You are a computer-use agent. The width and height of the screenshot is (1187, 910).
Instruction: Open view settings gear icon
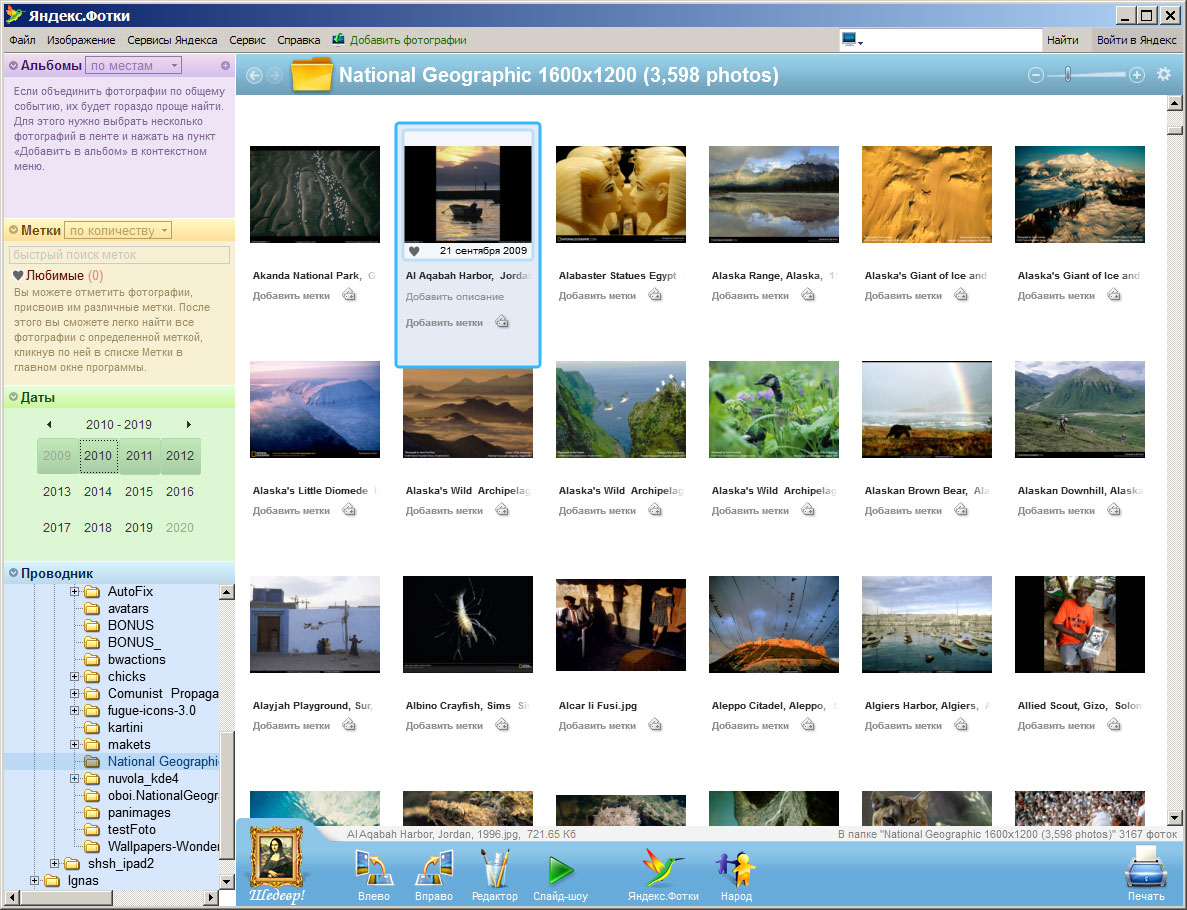coord(1163,74)
